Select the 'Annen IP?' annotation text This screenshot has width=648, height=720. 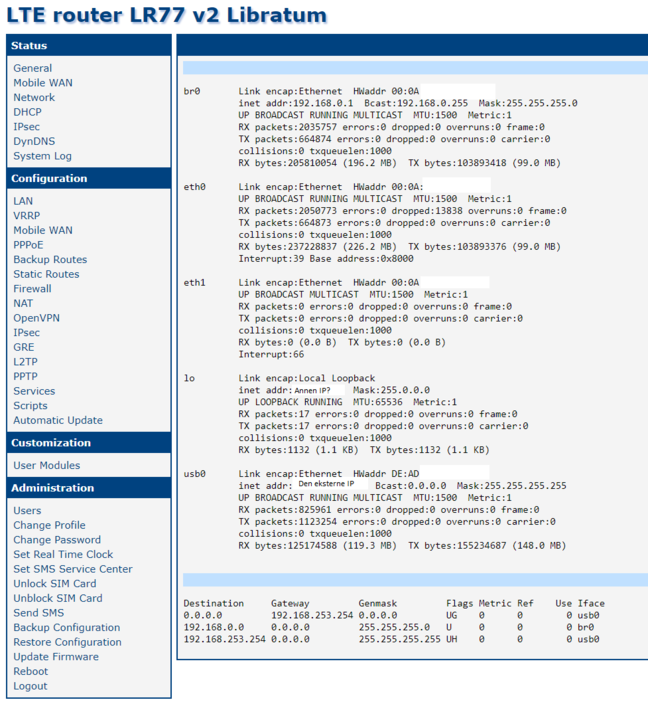click(x=312, y=390)
